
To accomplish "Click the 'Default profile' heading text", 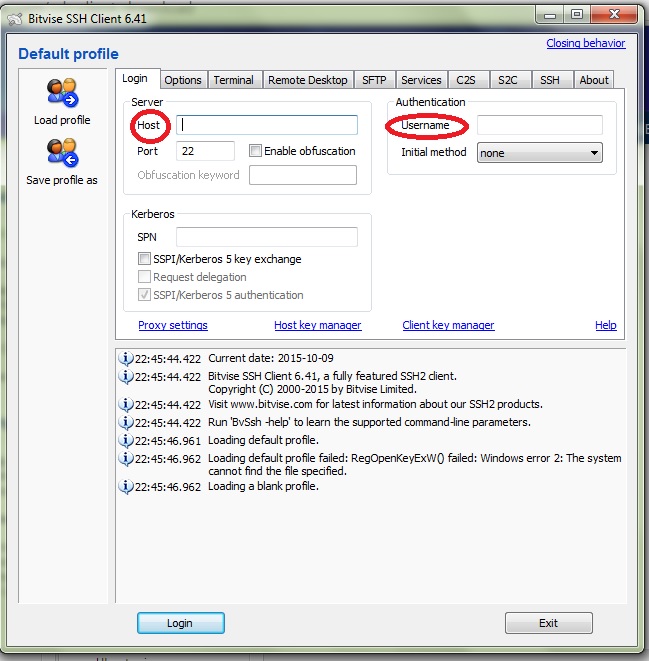I will (x=68, y=54).
